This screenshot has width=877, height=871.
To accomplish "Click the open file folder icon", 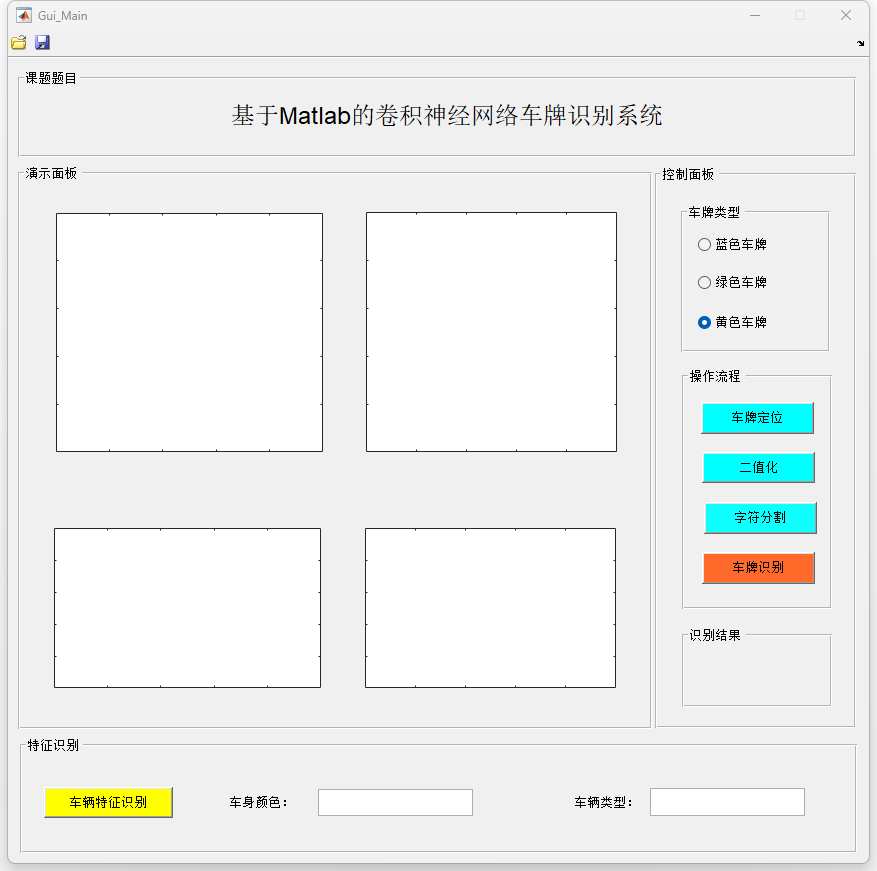I will (18, 43).
